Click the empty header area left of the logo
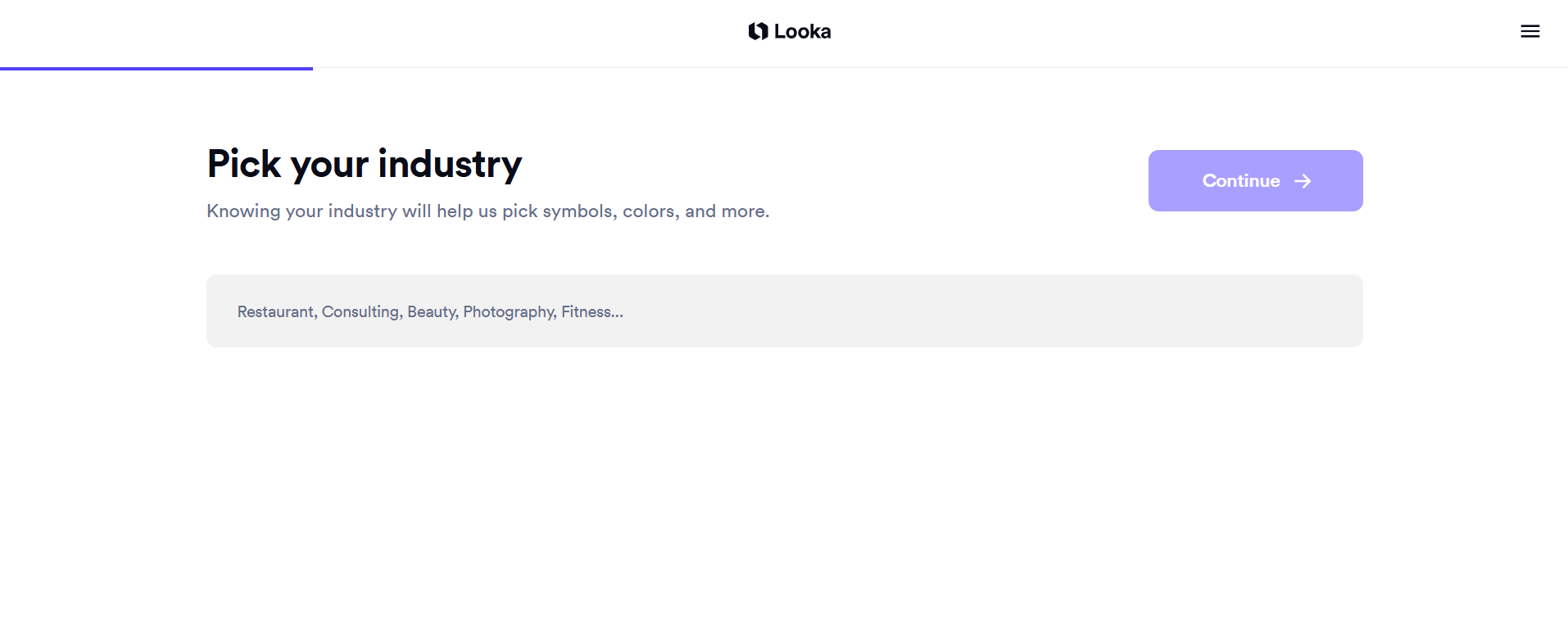The height and width of the screenshot is (622, 1568). click(x=369, y=33)
